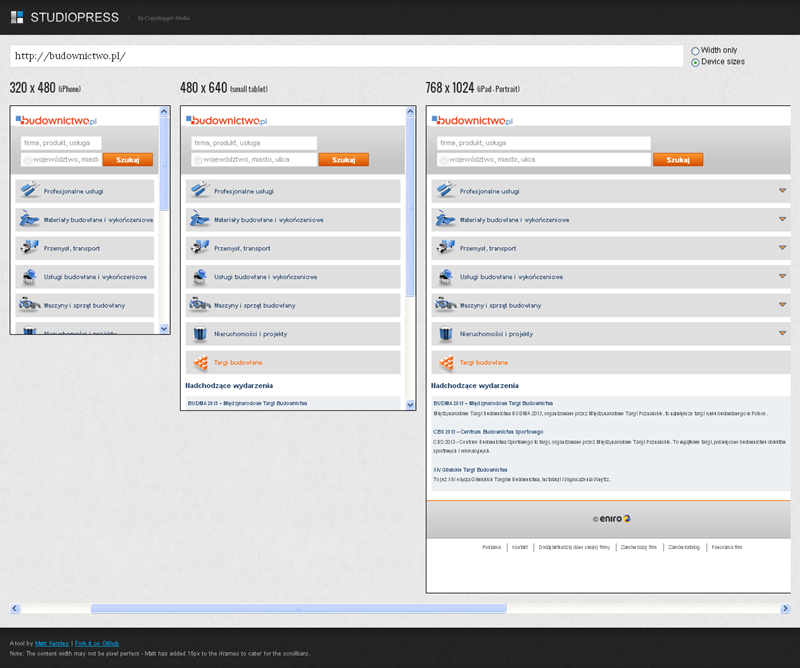The width and height of the screenshot is (800, 668).
Task: Expand Przemysł, transport arrow in iPad preview
Action: [x=782, y=248]
